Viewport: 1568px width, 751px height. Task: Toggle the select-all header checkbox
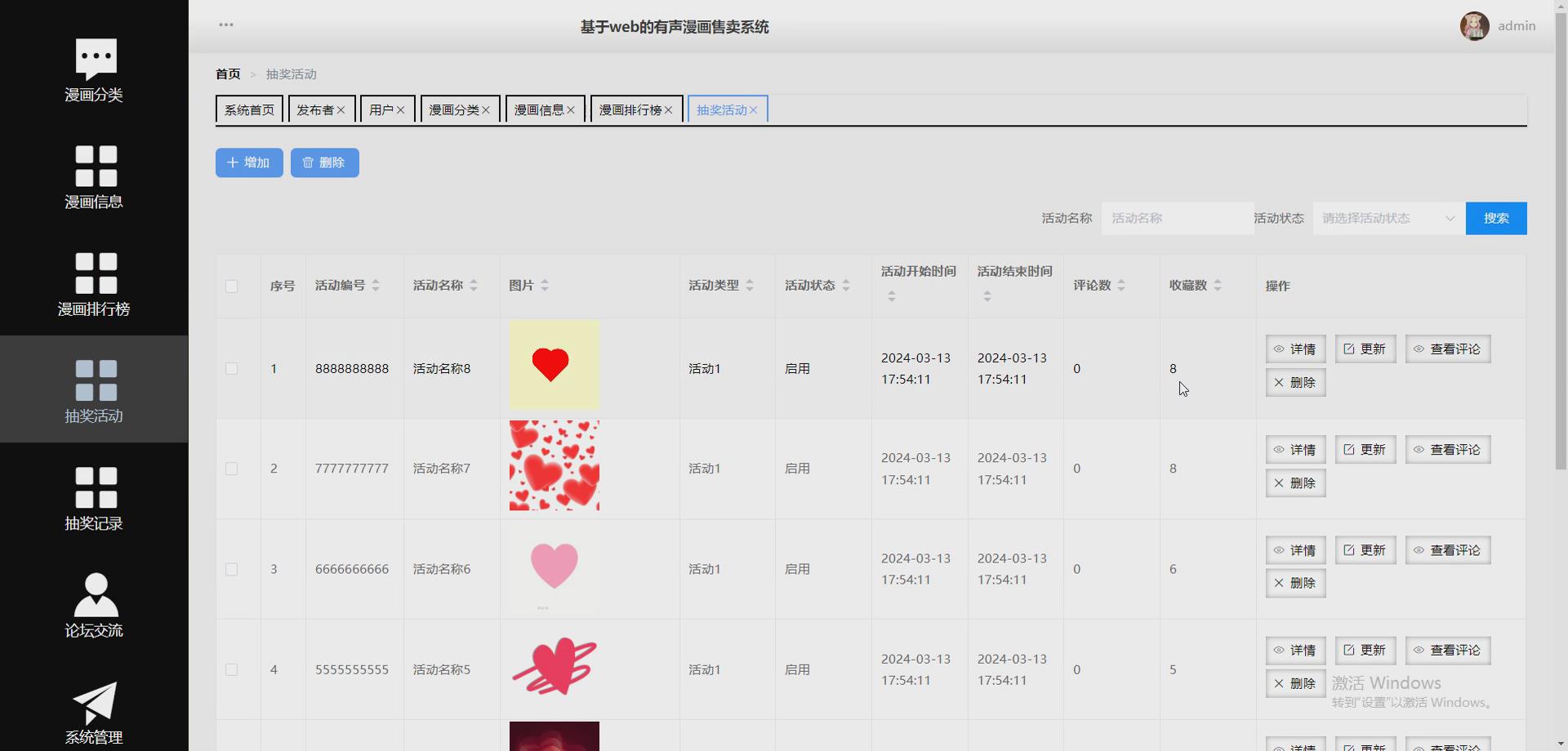(x=232, y=287)
